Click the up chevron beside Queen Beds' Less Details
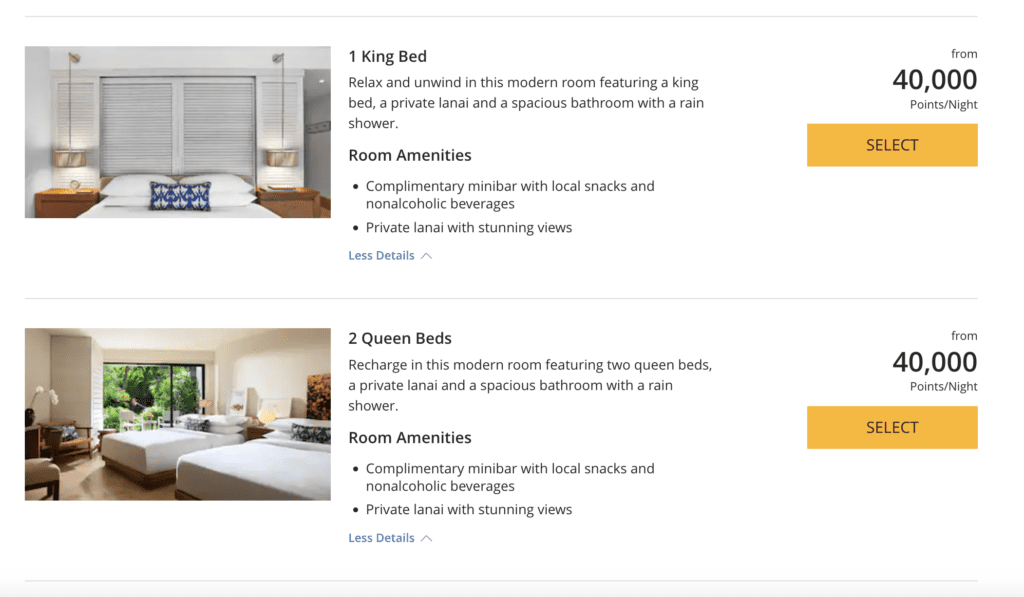Viewport: 1024px width, 597px height. [x=427, y=538]
